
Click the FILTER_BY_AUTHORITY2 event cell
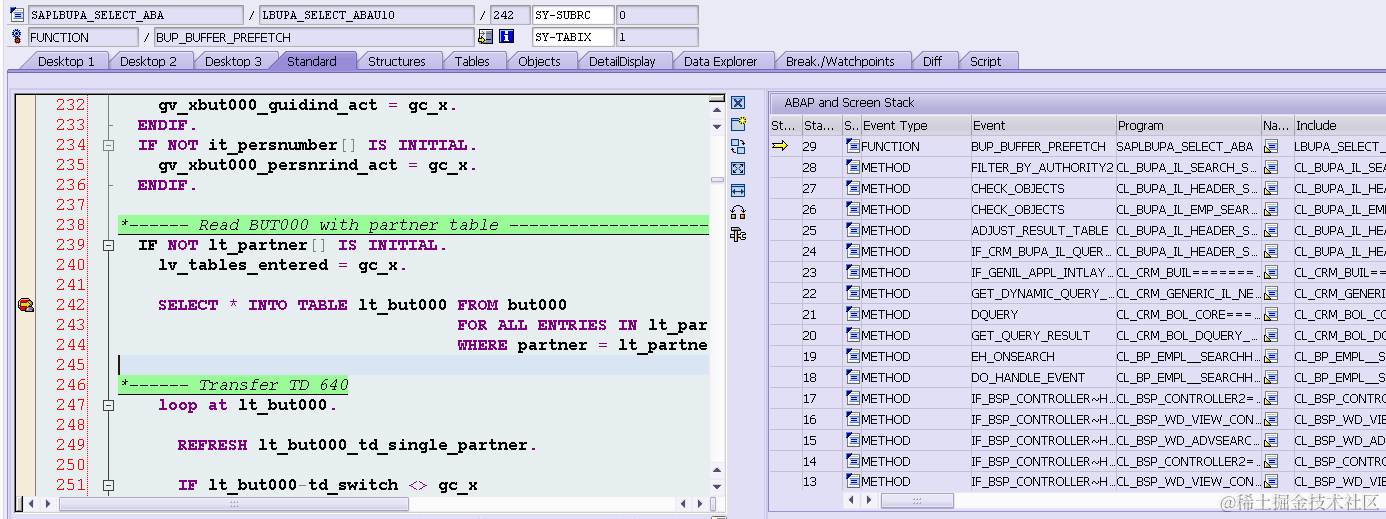click(x=1042, y=167)
